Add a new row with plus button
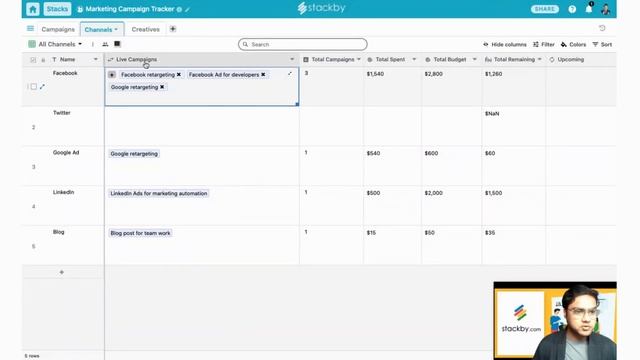The height and width of the screenshot is (360, 640). (x=62, y=272)
